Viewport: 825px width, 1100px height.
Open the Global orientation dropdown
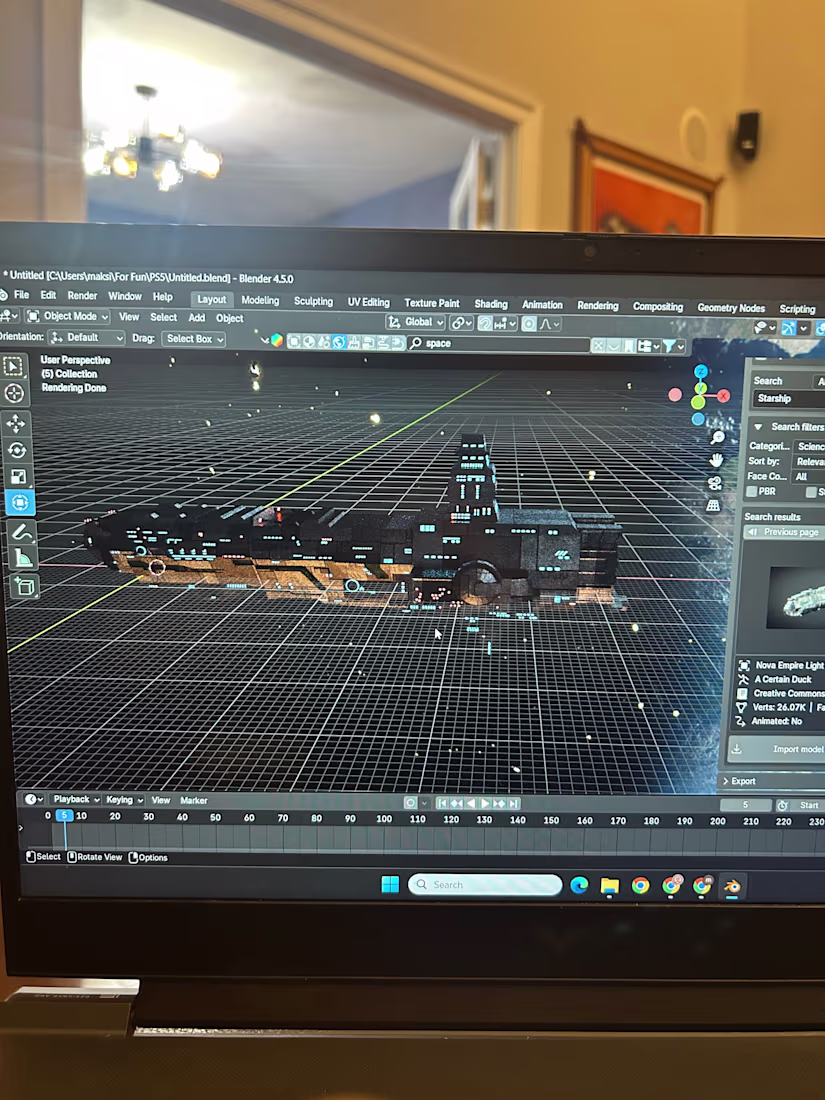point(416,322)
